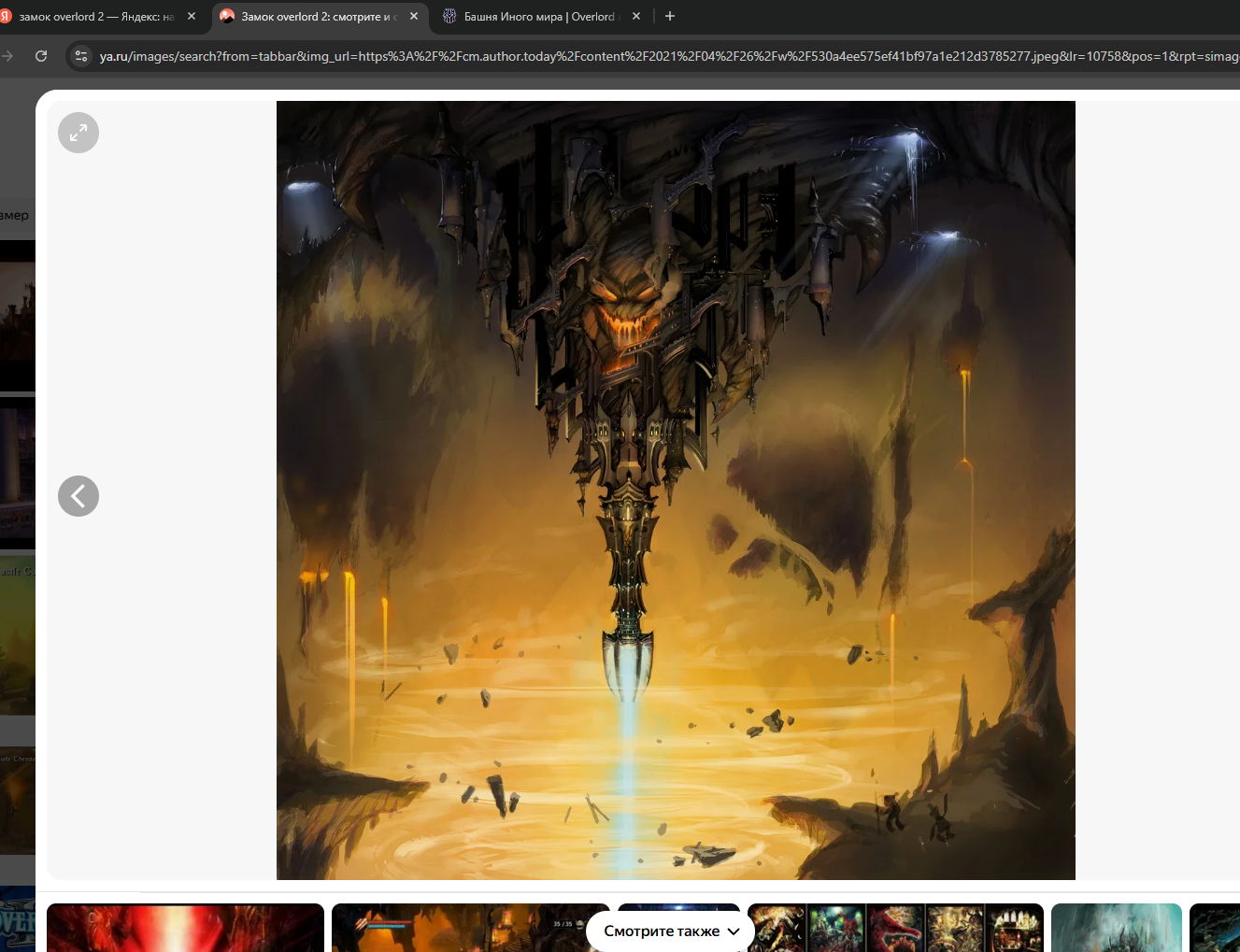The image size is (1240, 952).
Task: Open the red glowing related thumbnail
Action: [x=185, y=928]
